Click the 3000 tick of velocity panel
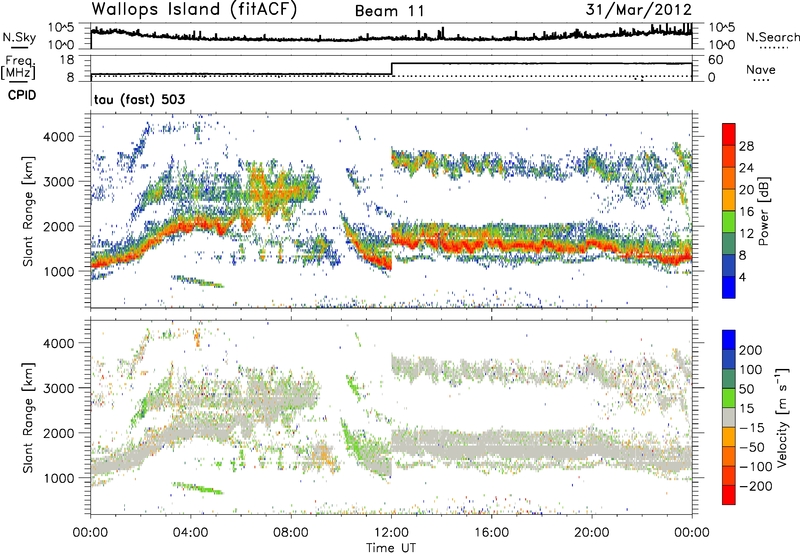Image resolution: width=800 pixels, height=554 pixels. coord(58,388)
